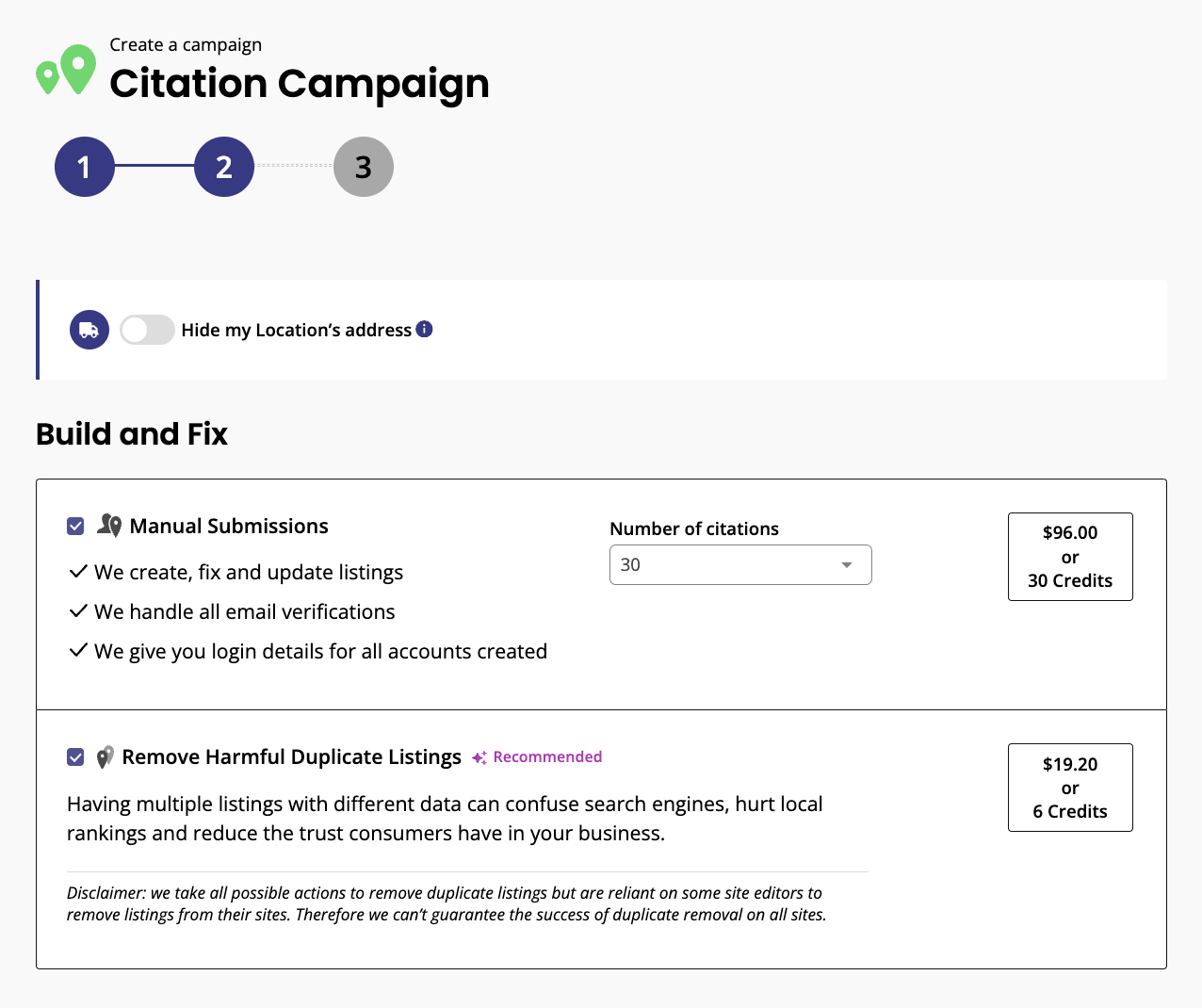Click the delivery truck icon
The image size is (1202, 1008).
89,330
